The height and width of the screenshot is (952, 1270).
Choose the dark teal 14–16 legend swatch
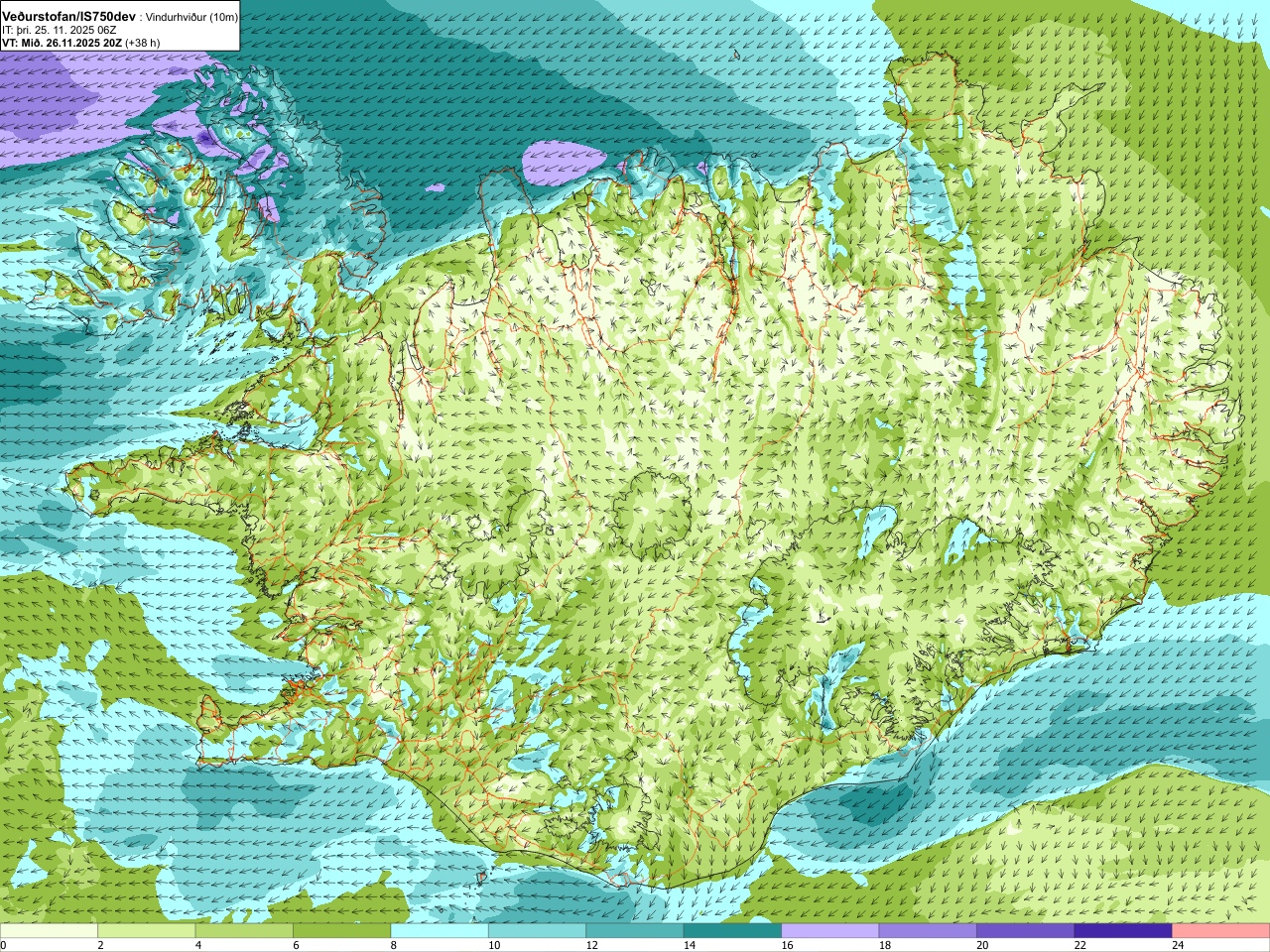tap(733, 931)
